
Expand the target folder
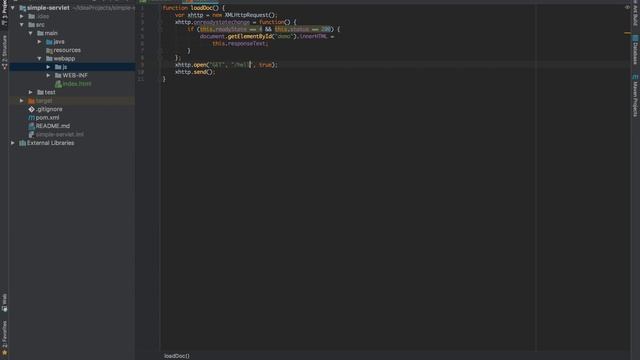[x=22, y=101]
